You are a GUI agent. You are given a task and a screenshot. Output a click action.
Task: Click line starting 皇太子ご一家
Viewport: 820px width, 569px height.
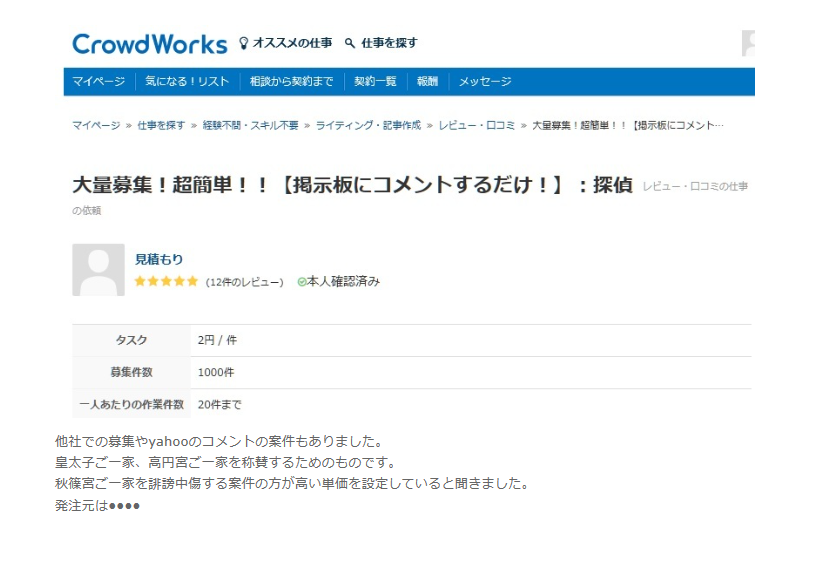pos(227,462)
